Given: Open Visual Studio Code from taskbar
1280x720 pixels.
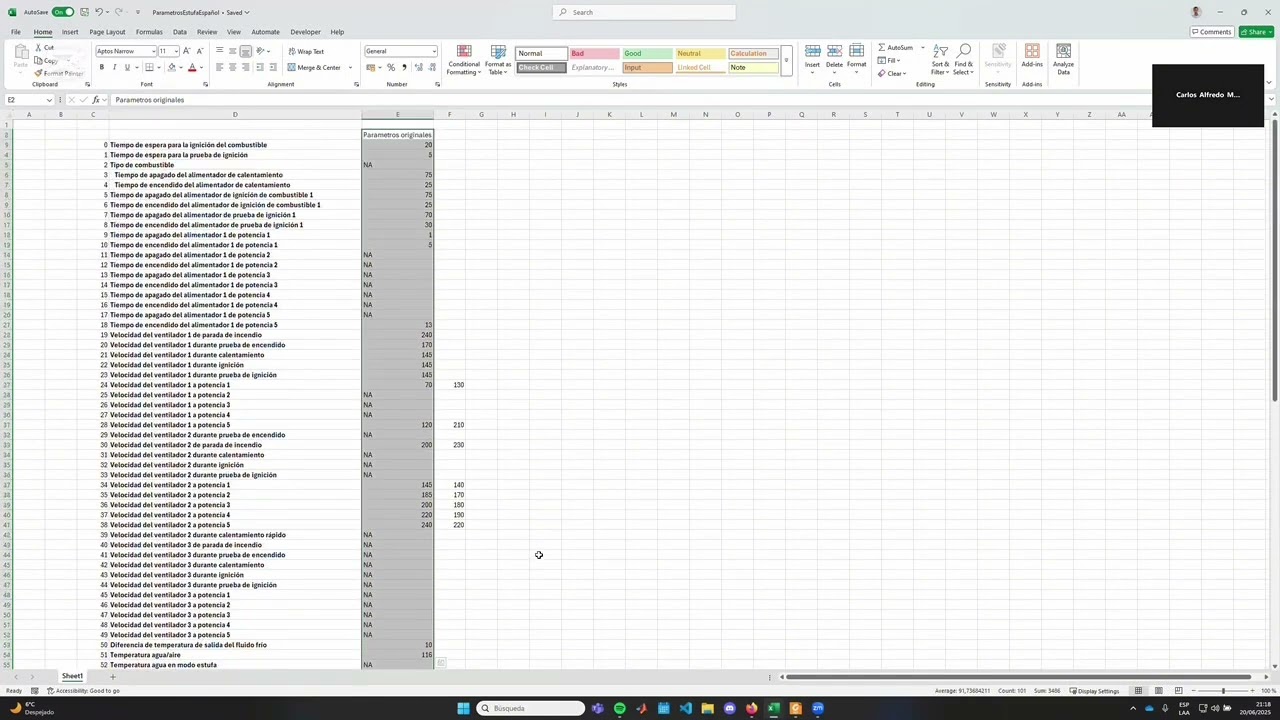Looking at the screenshot, I should click(x=685, y=708).
